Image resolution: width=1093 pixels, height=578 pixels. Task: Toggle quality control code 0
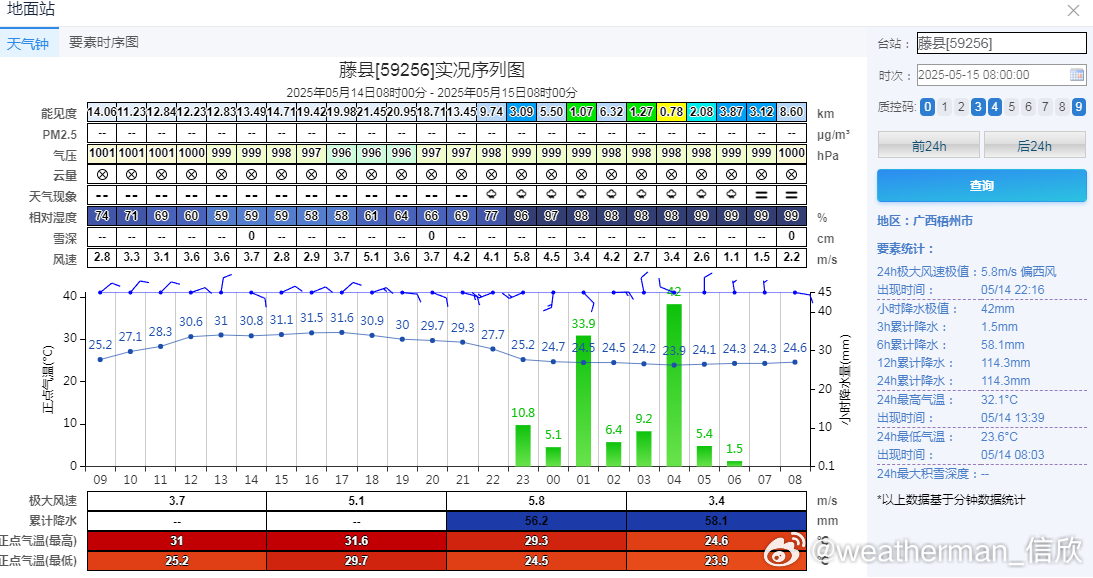click(x=927, y=107)
